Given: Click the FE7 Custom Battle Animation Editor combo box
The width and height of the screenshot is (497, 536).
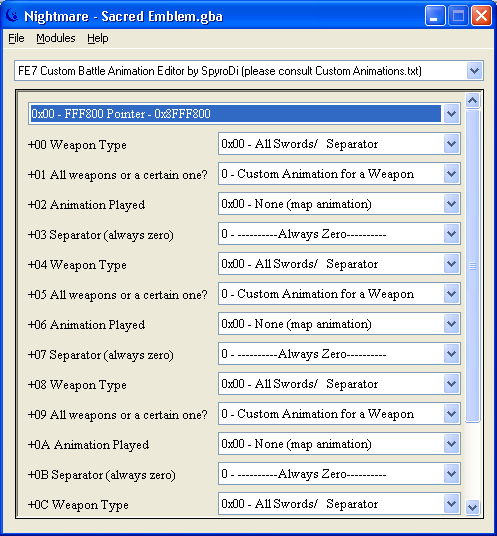Looking at the screenshot, I should tap(248, 71).
